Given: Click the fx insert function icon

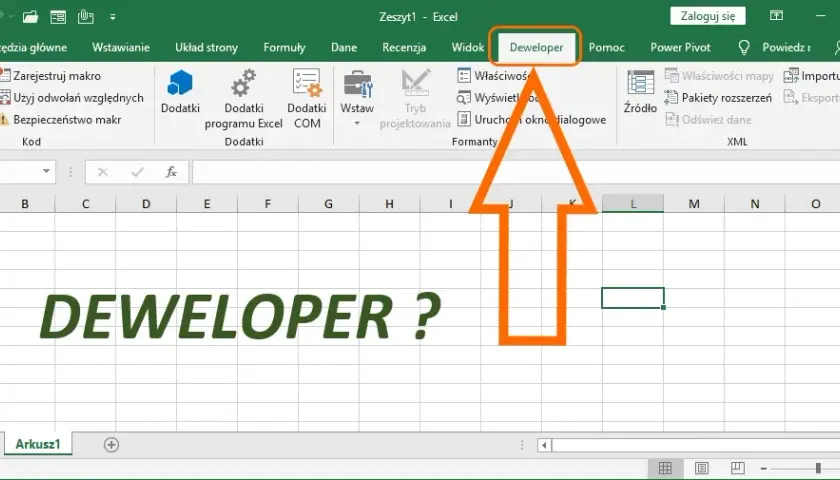Looking at the screenshot, I should click(171, 172).
